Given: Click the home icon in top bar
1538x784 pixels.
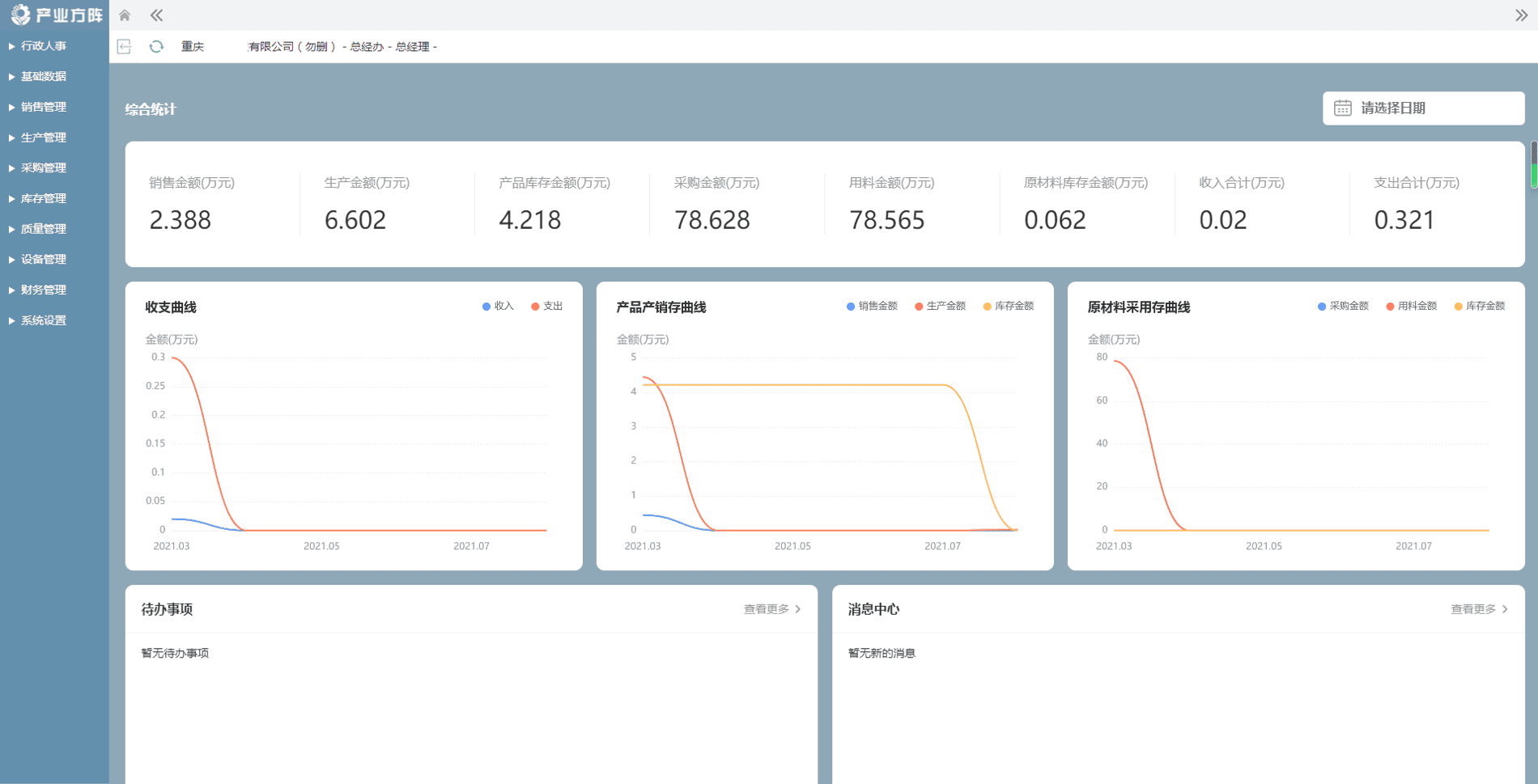Looking at the screenshot, I should pyautogui.click(x=125, y=15).
